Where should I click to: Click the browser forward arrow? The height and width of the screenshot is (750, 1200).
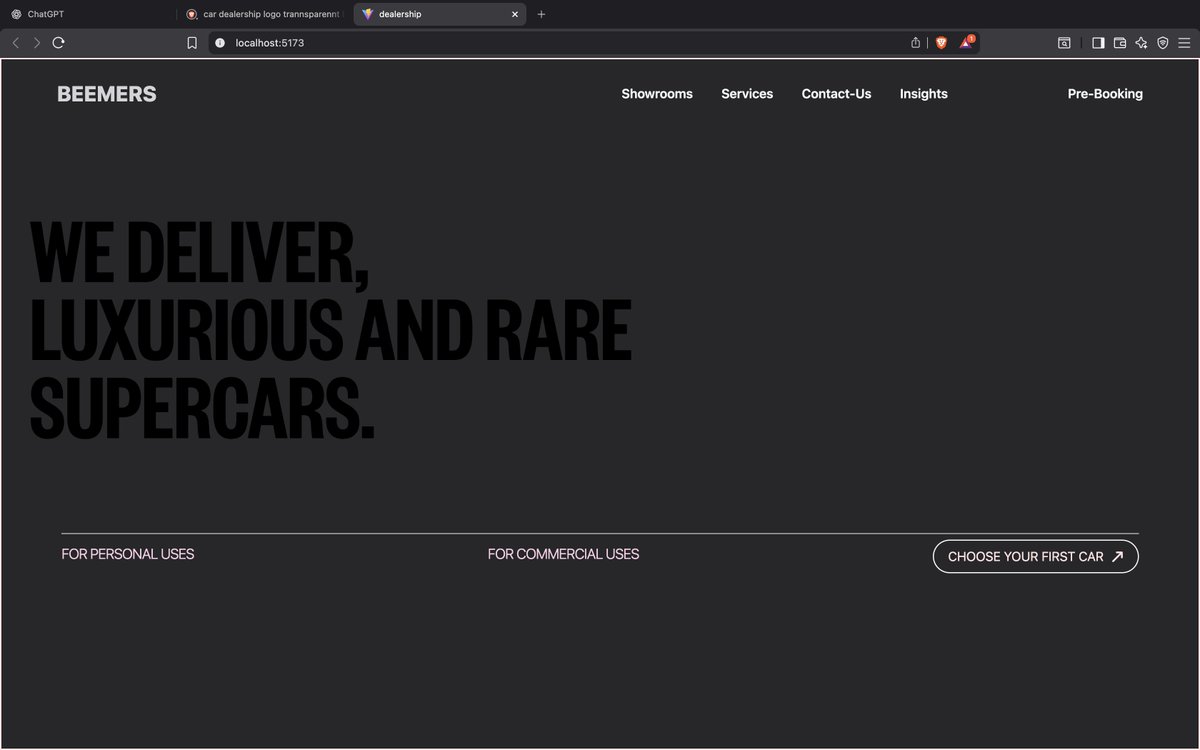tap(37, 43)
